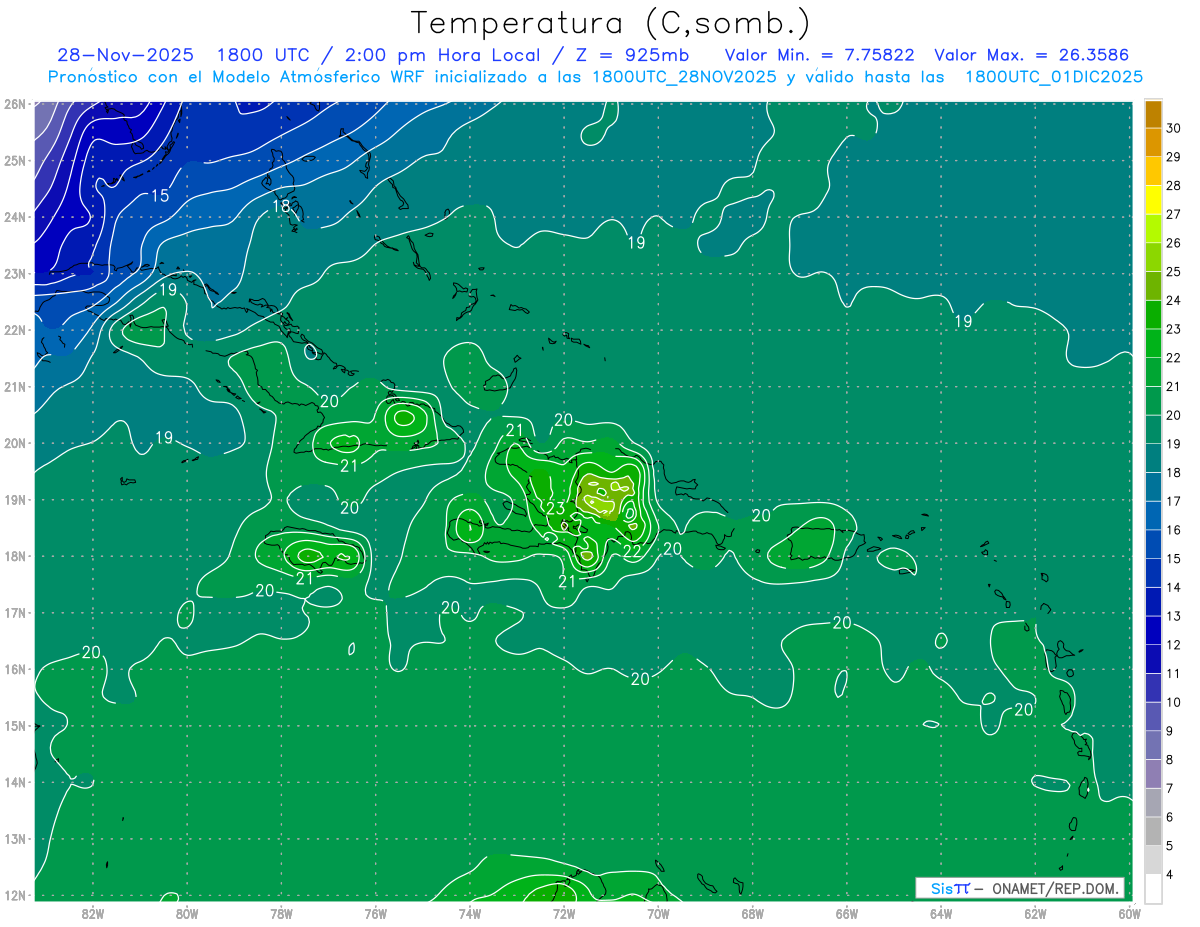Screen dimensions: 1200x927
Task: Click the contour label 22 on the map
Action: (632, 550)
